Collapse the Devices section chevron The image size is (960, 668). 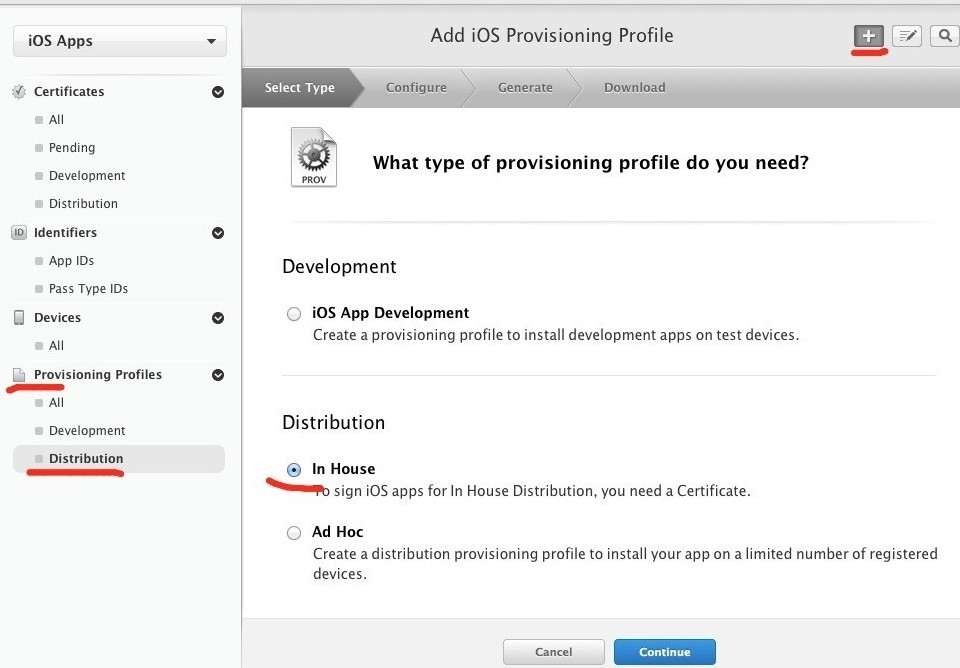click(x=218, y=318)
